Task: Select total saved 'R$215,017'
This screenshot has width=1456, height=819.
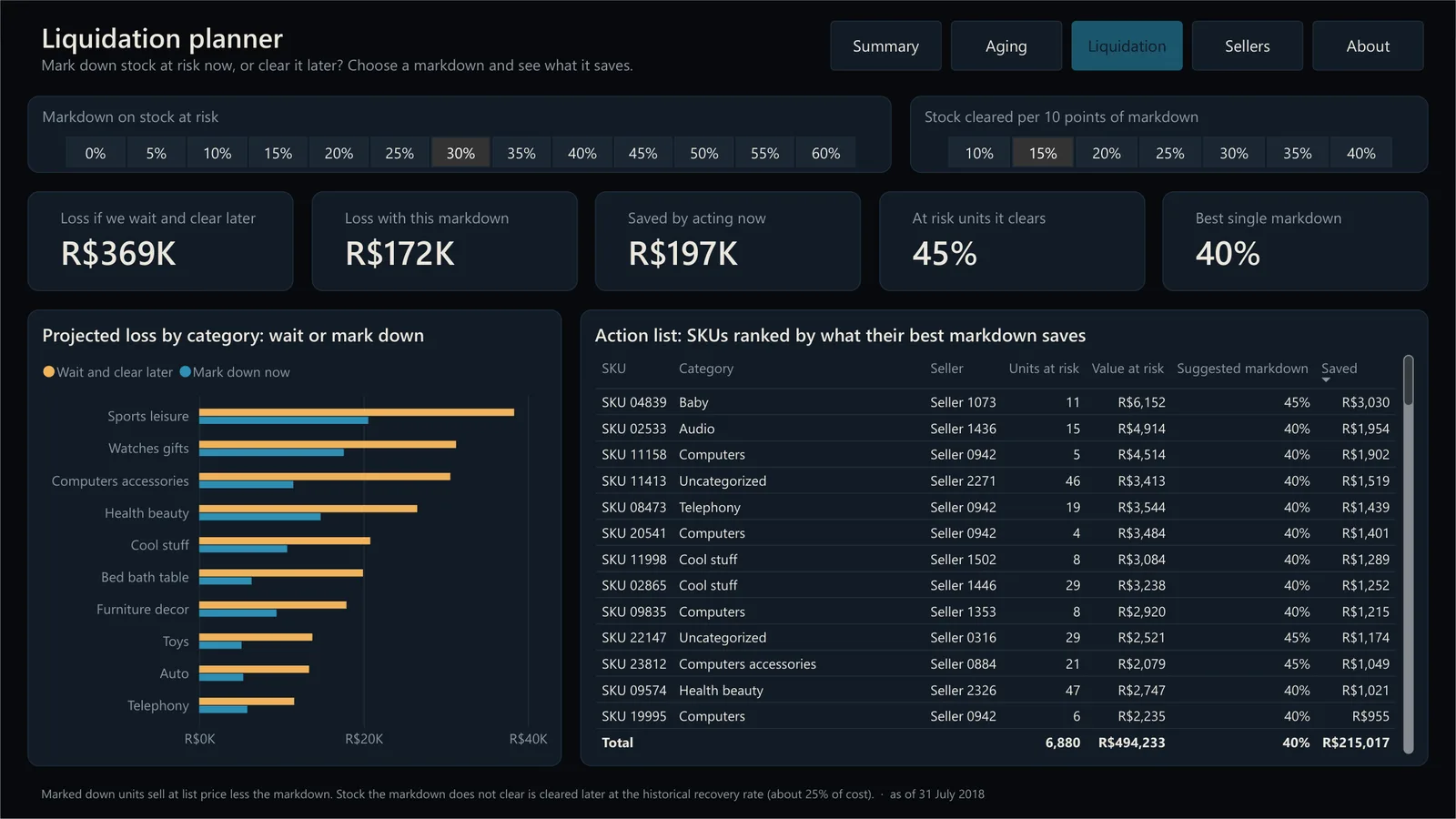Action: click(1356, 743)
